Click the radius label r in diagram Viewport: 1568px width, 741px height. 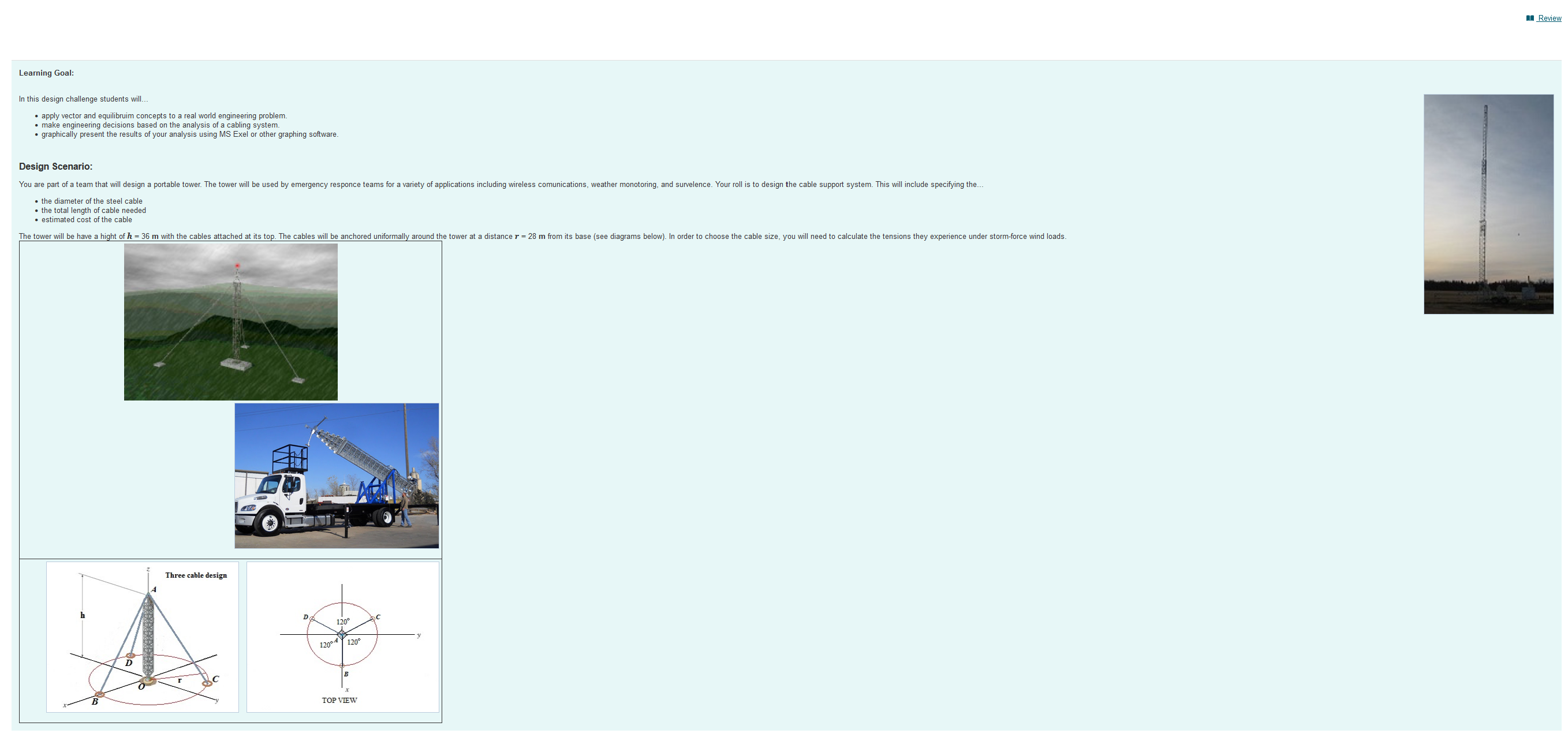(180, 680)
